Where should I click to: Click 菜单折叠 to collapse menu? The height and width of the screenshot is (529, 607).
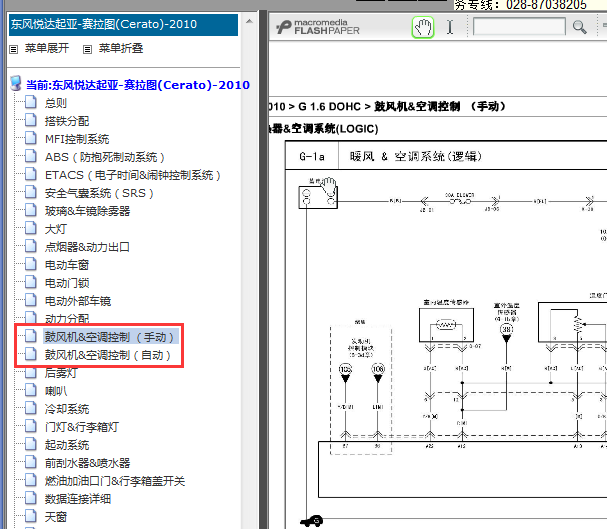(121, 48)
